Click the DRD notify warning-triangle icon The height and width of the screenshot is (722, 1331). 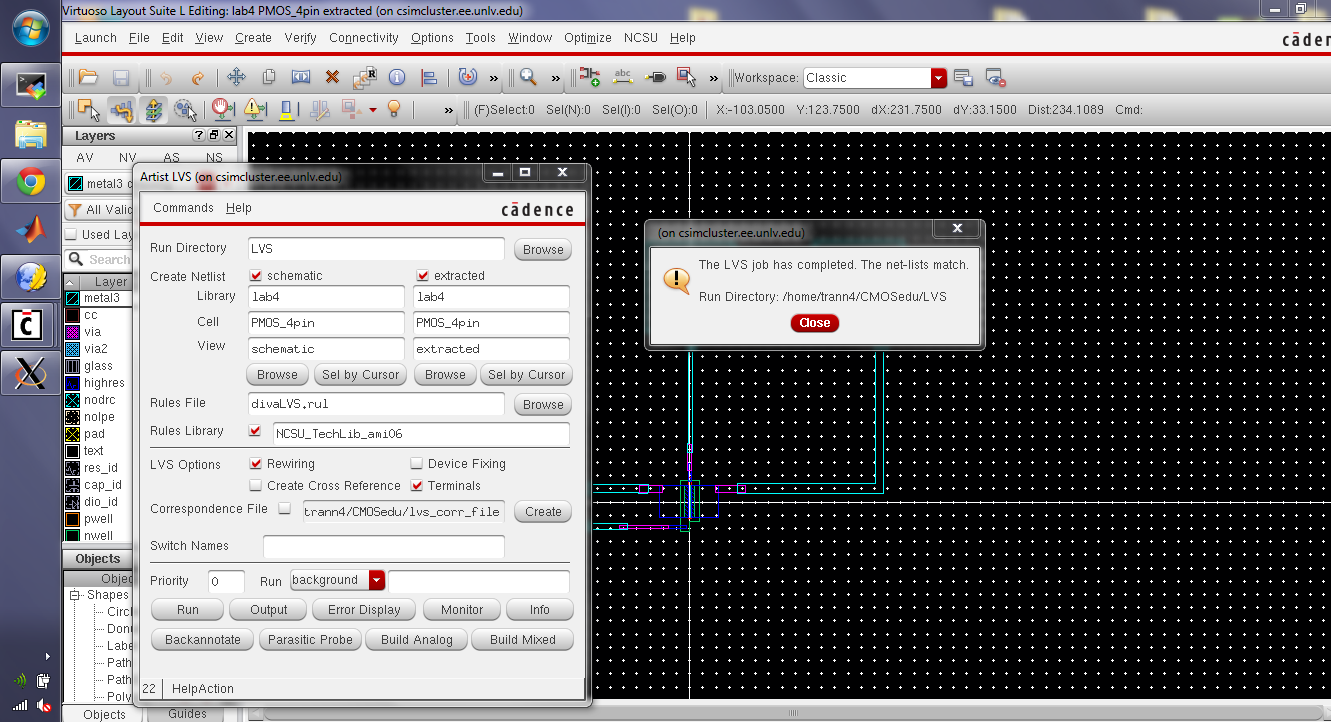tap(254, 109)
